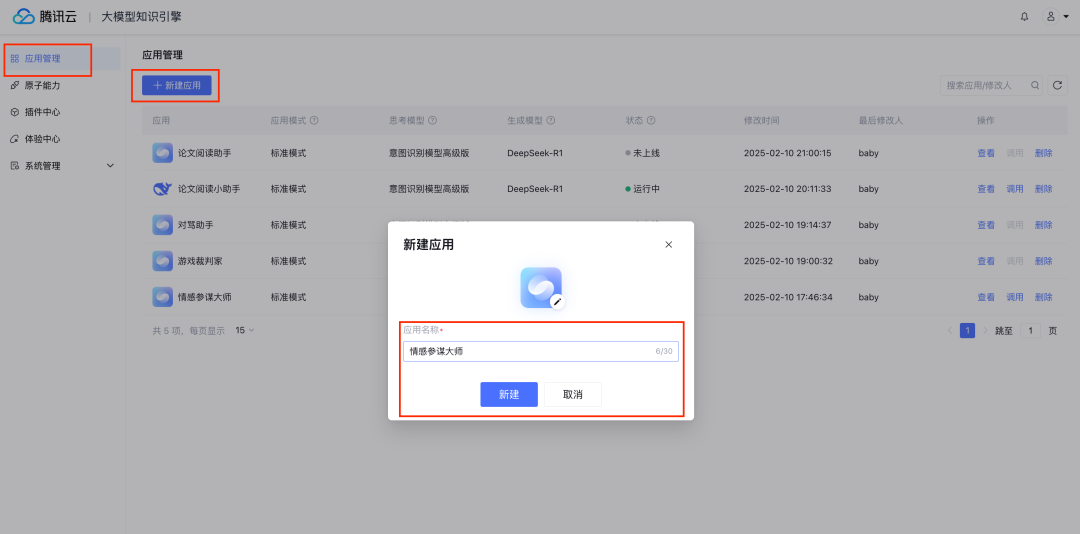
Task: Open the user account menu
Action: click(x=1056, y=16)
